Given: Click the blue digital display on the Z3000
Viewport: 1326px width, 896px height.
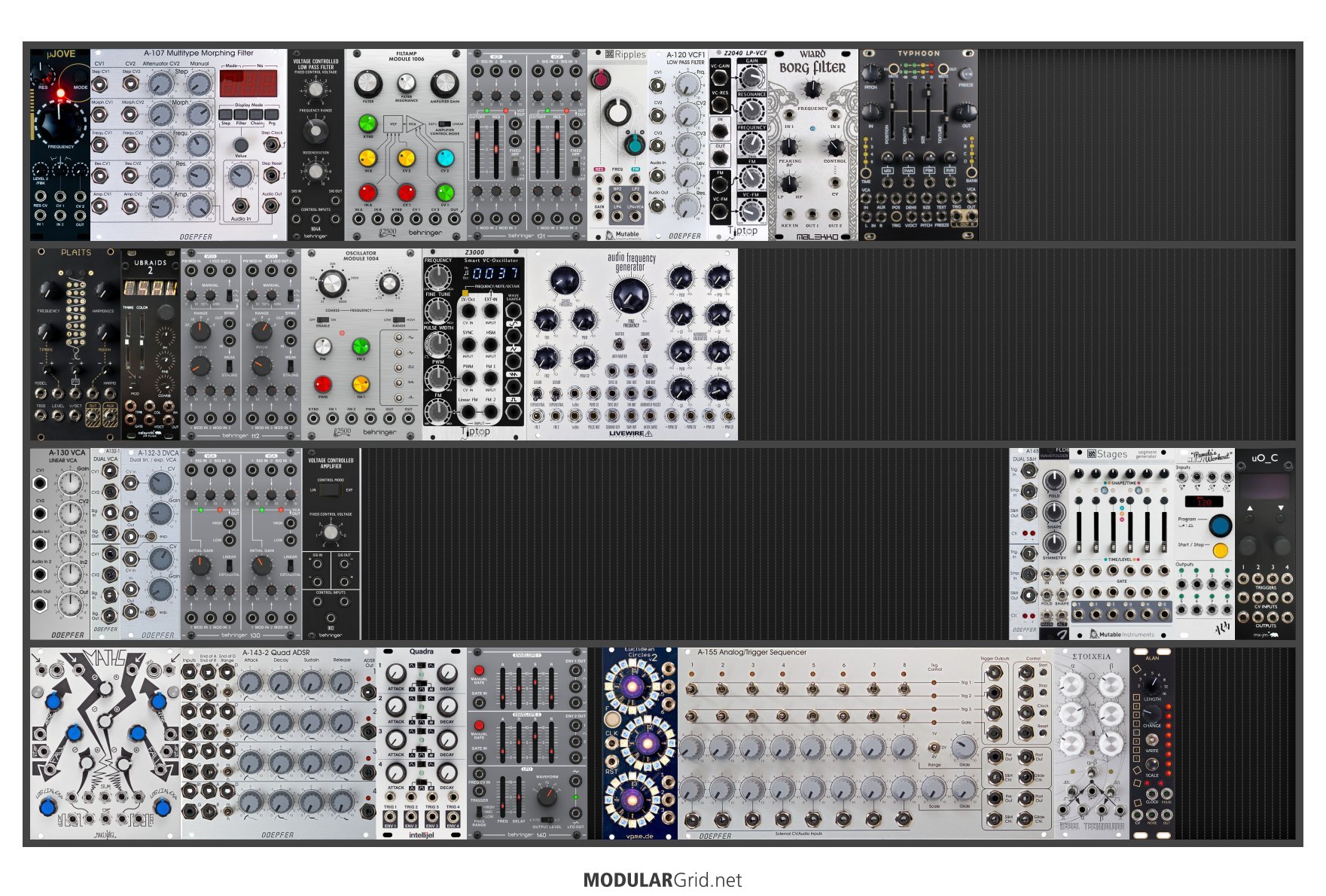Looking at the screenshot, I should pos(495,273).
